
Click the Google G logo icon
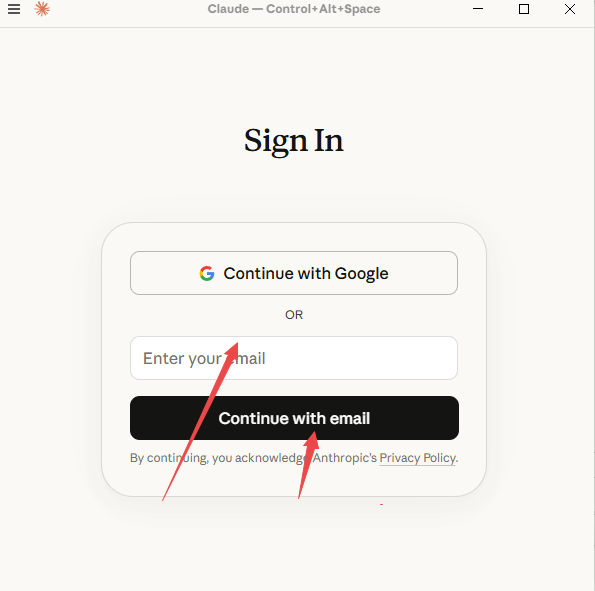(207, 273)
